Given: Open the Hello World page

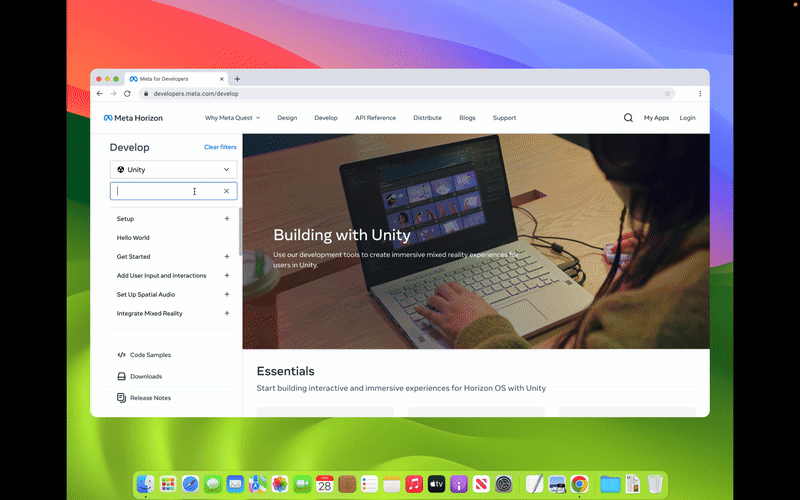Looking at the screenshot, I should tap(133, 238).
